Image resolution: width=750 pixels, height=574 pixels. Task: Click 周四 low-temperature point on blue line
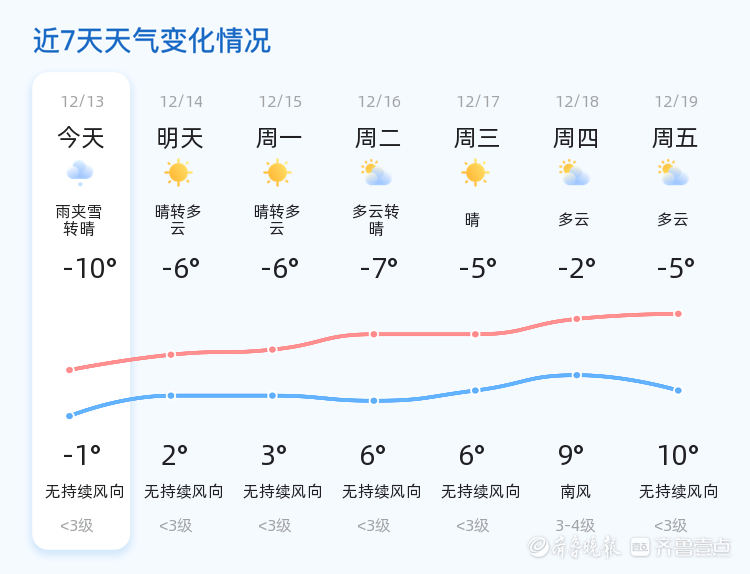tap(576, 375)
